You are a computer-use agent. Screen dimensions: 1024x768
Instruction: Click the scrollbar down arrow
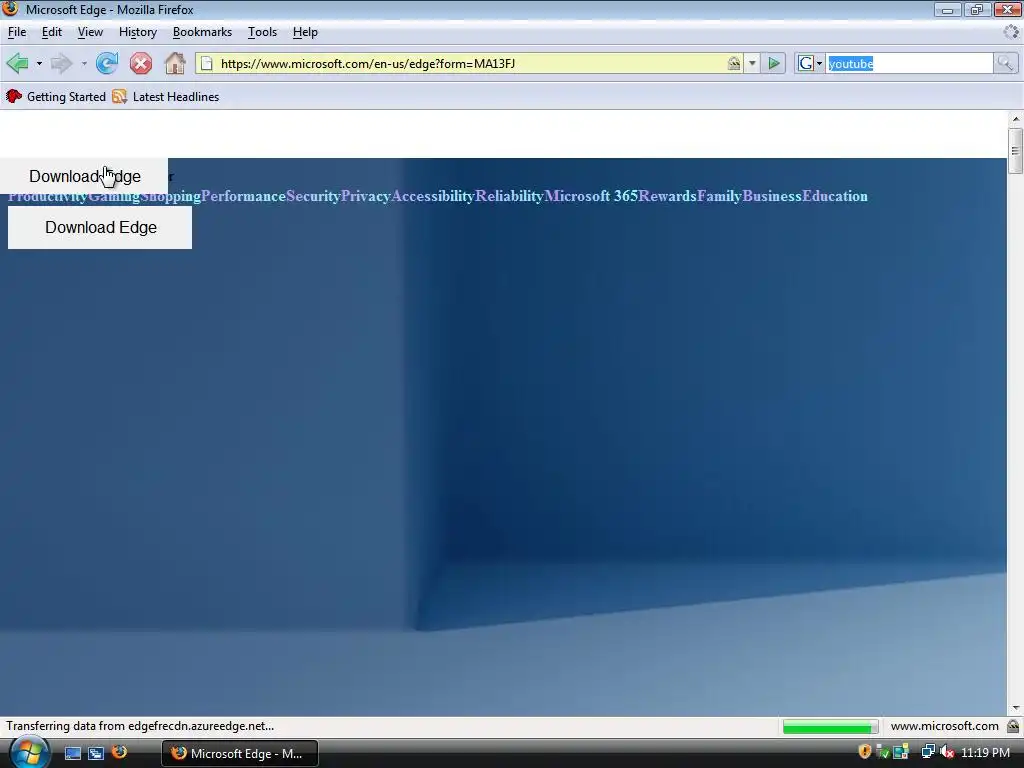1015,709
